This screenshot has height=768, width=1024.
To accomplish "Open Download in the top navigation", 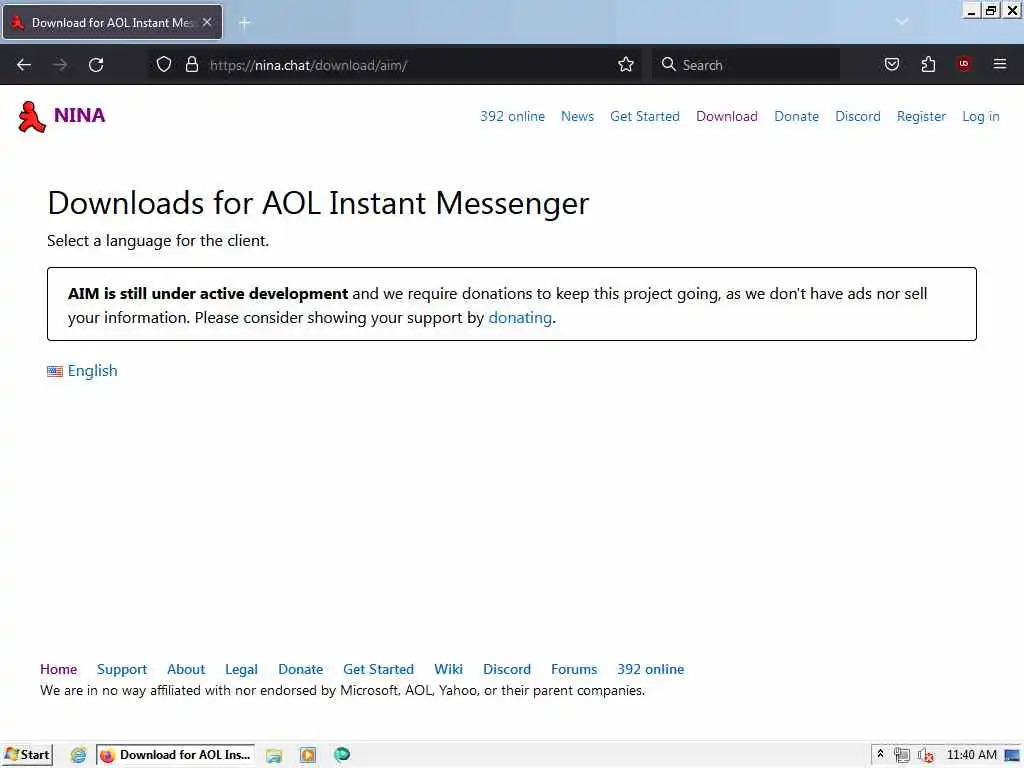I will (x=727, y=116).
